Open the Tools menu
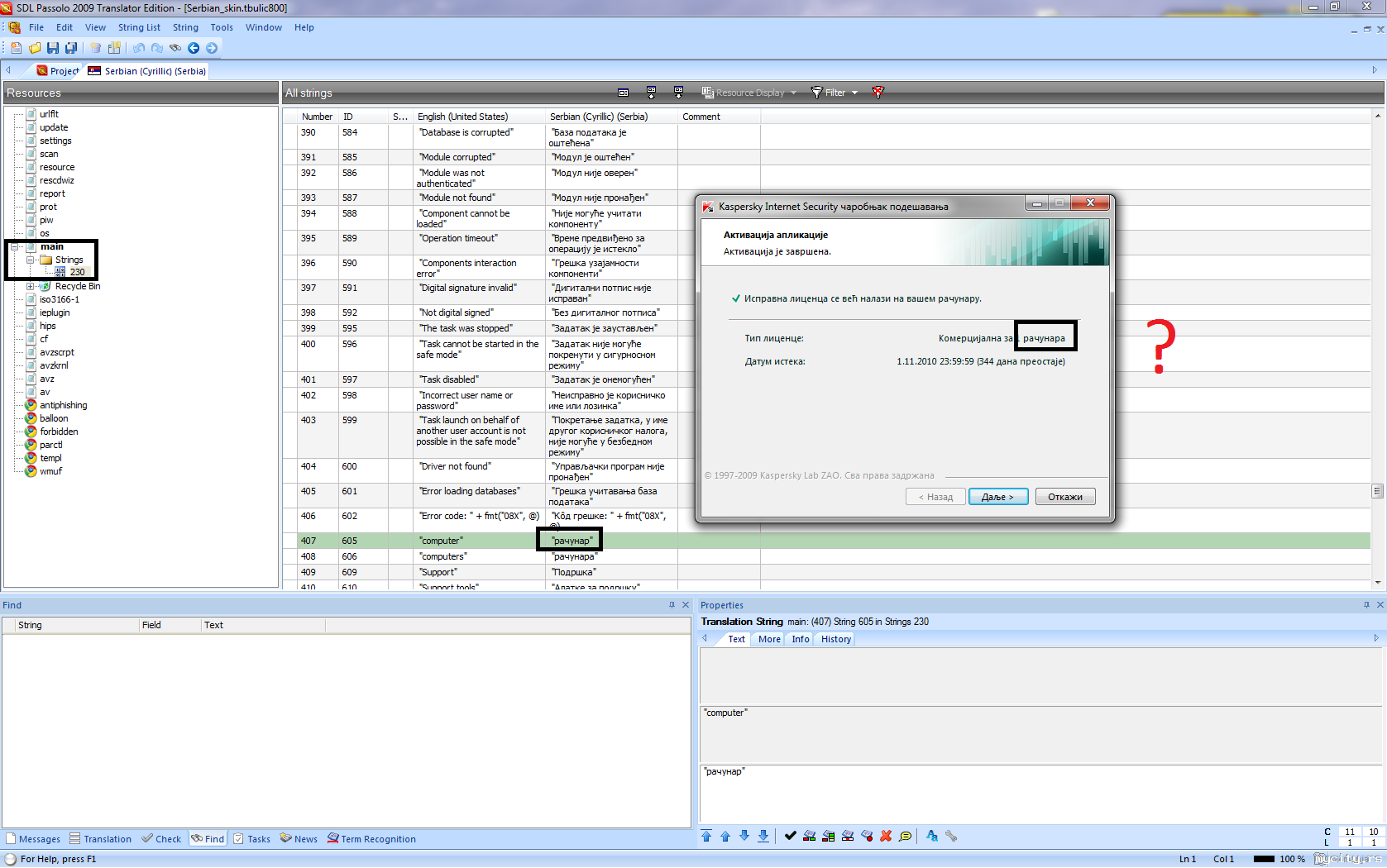1387x868 pixels. pyautogui.click(x=222, y=27)
